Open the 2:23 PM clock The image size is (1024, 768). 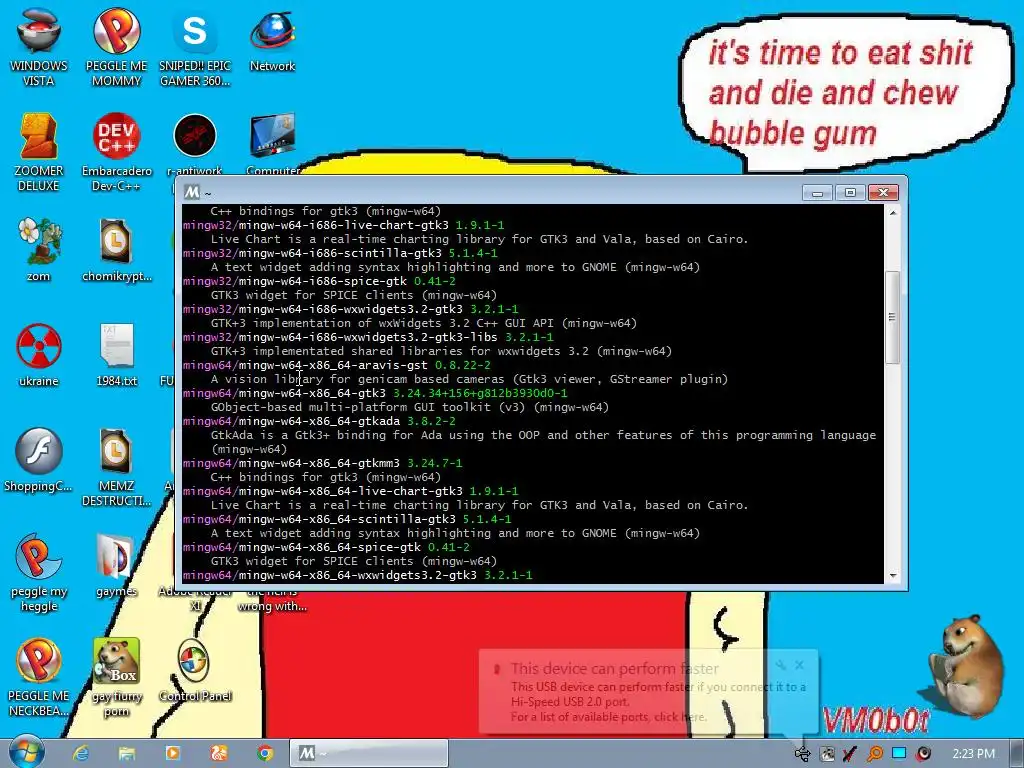(x=973, y=754)
